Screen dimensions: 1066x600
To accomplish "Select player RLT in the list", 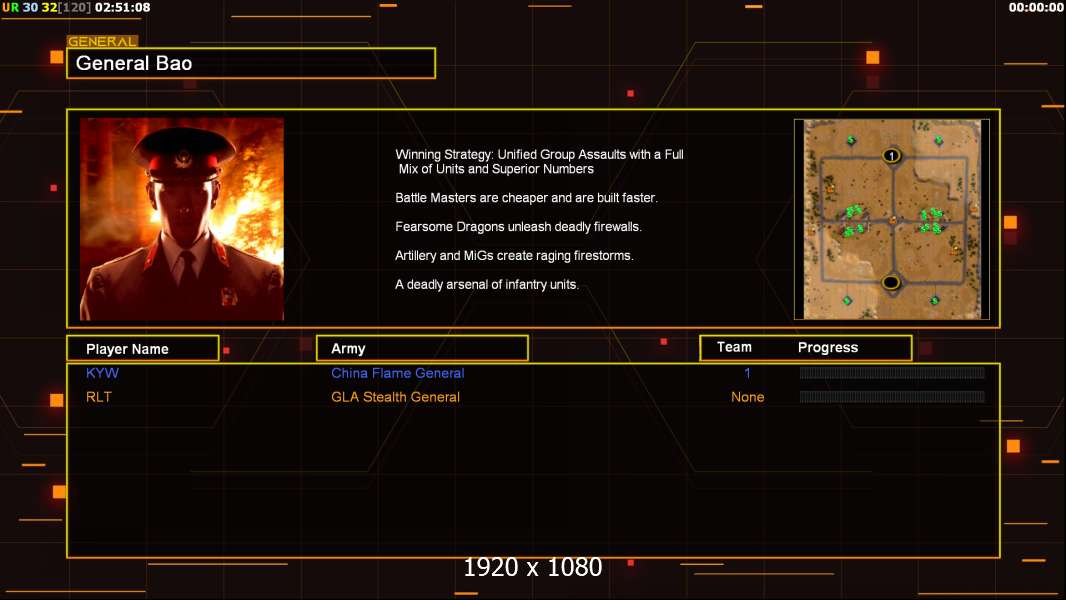I will (x=99, y=397).
